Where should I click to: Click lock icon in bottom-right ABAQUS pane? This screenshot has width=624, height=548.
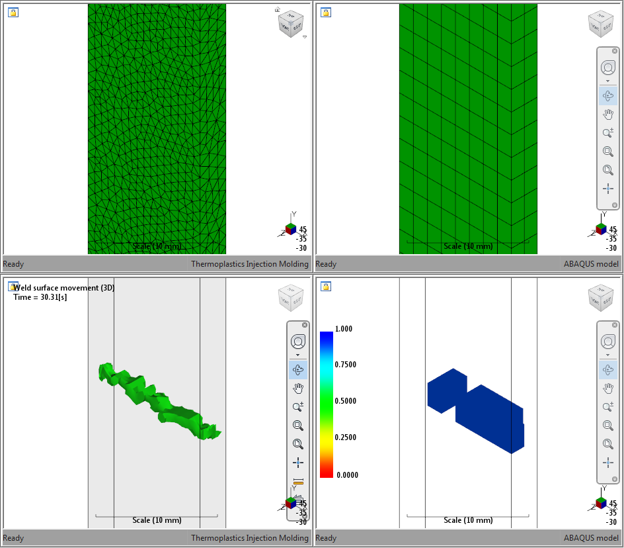tap(326, 286)
